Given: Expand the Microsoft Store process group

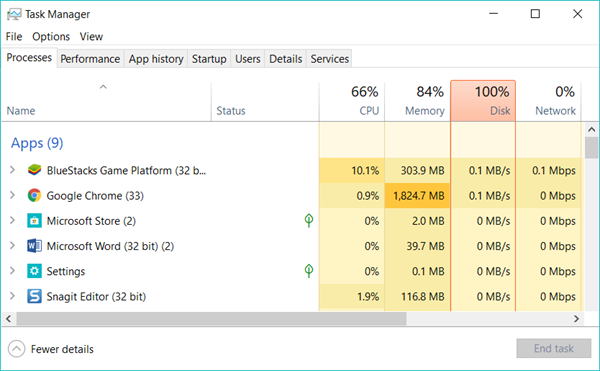Looking at the screenshot, I should [12, 220].
